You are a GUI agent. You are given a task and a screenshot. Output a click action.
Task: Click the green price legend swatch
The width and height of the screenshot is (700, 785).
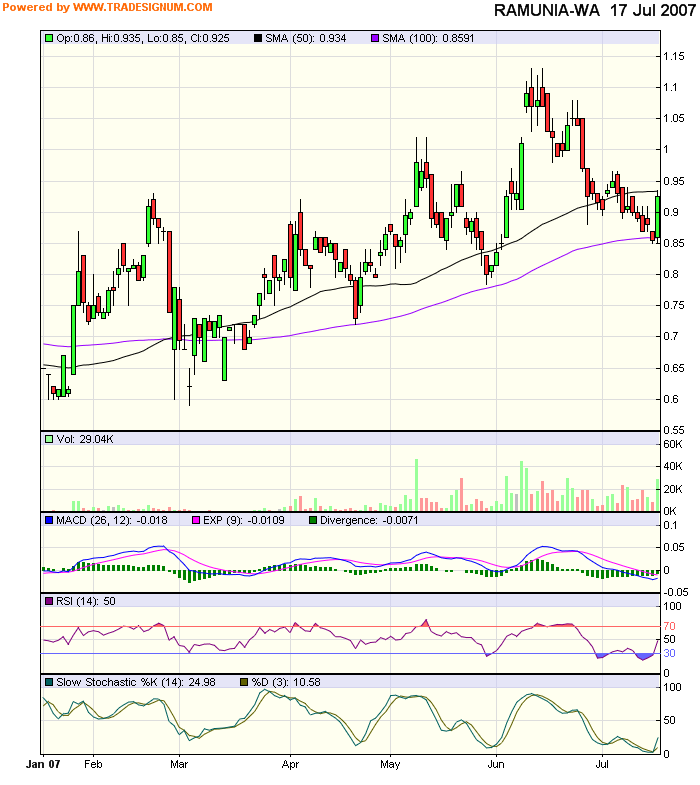(49, 37)
